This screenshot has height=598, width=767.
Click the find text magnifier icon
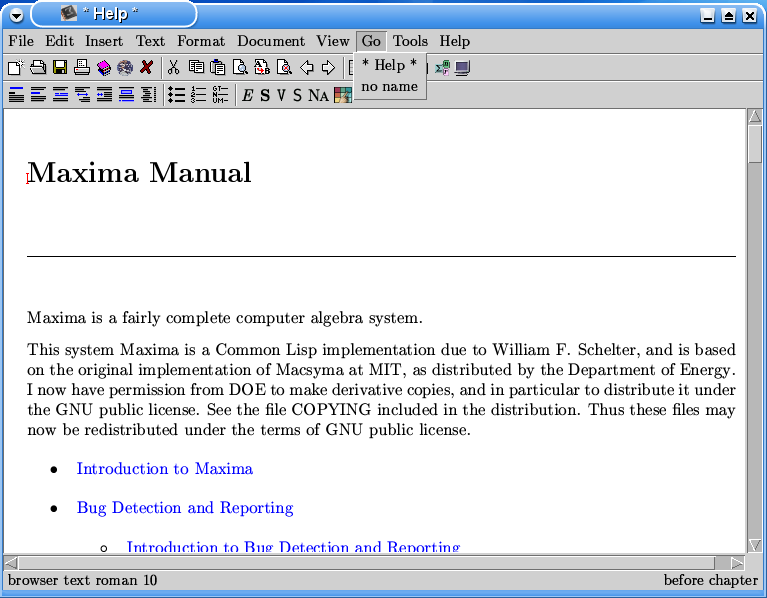(240, 67)
